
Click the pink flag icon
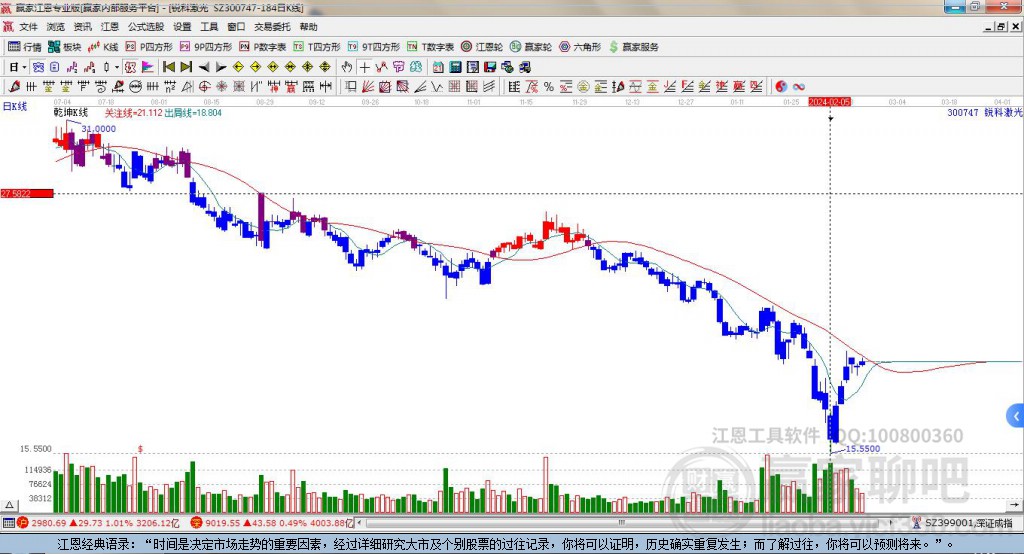click(148, 67)
